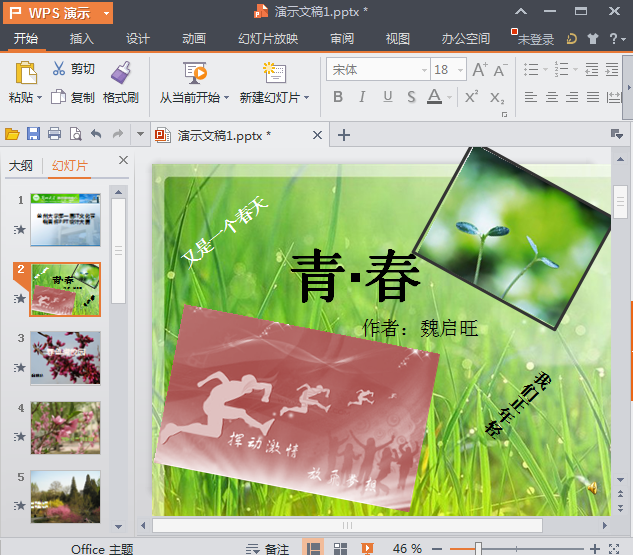Increase list indent level

(612, 69)
